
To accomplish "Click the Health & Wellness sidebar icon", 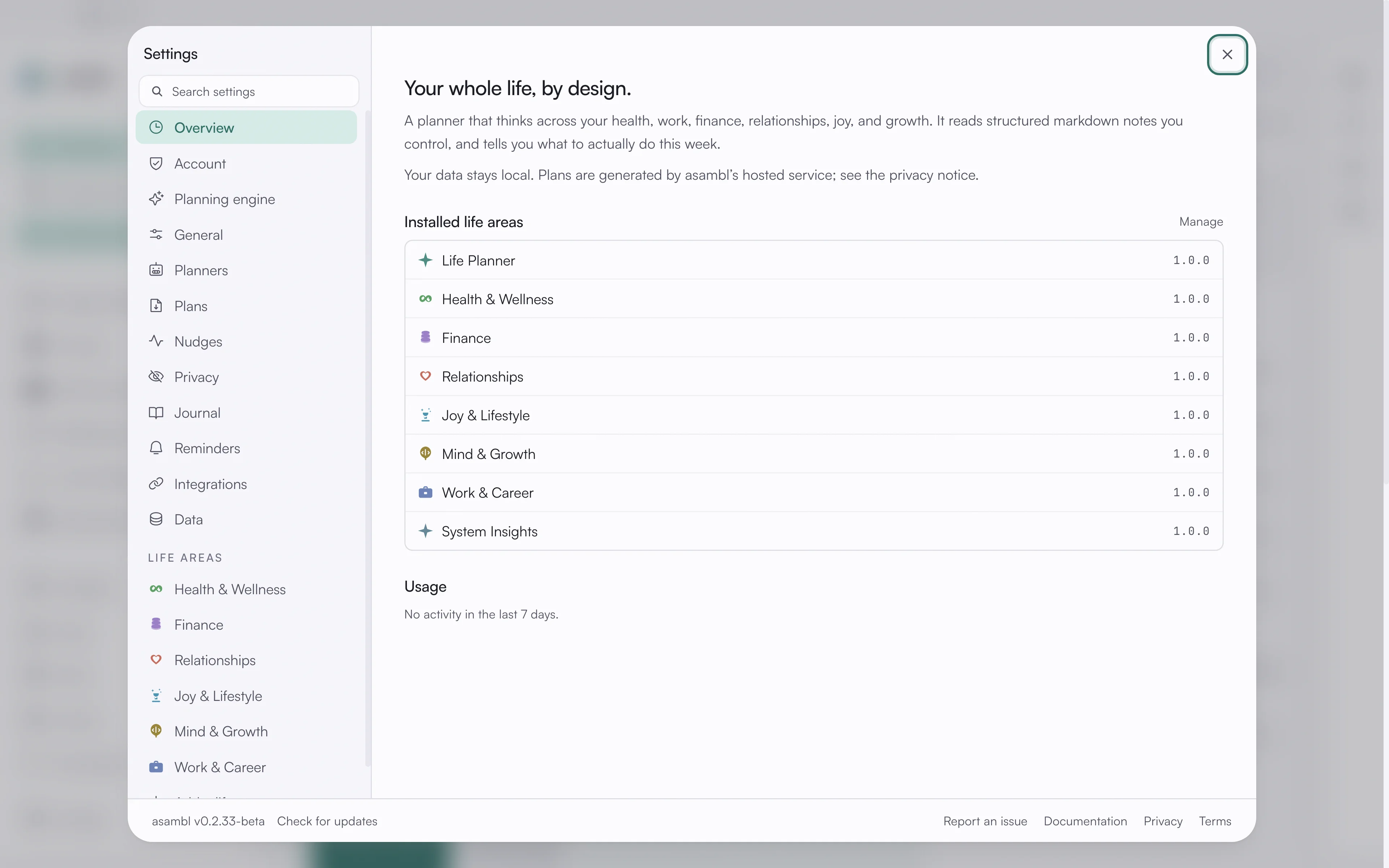I will click(x=156, y=589).
